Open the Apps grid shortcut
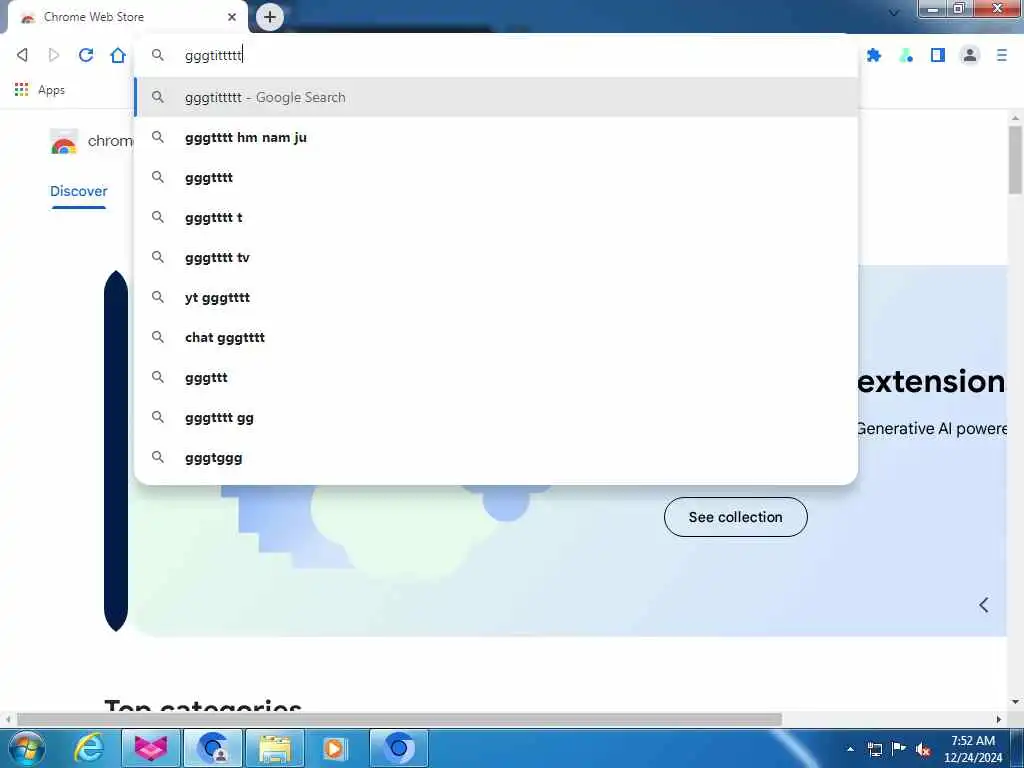The height and width of the screenshot is (768, 1024). pyautogui.click(x=40, y=89)
